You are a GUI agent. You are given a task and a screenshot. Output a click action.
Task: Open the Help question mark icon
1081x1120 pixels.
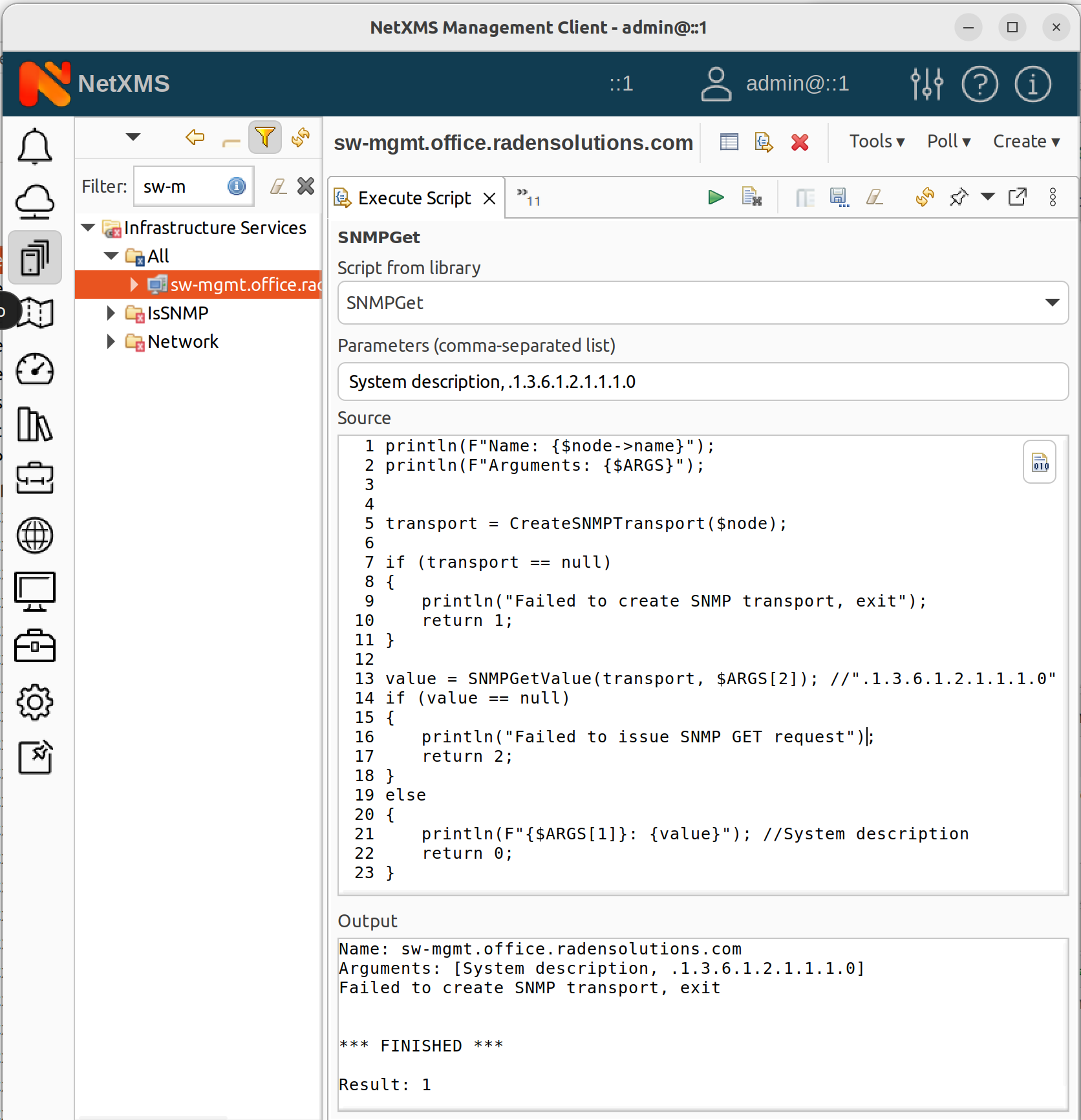point(980,84)
